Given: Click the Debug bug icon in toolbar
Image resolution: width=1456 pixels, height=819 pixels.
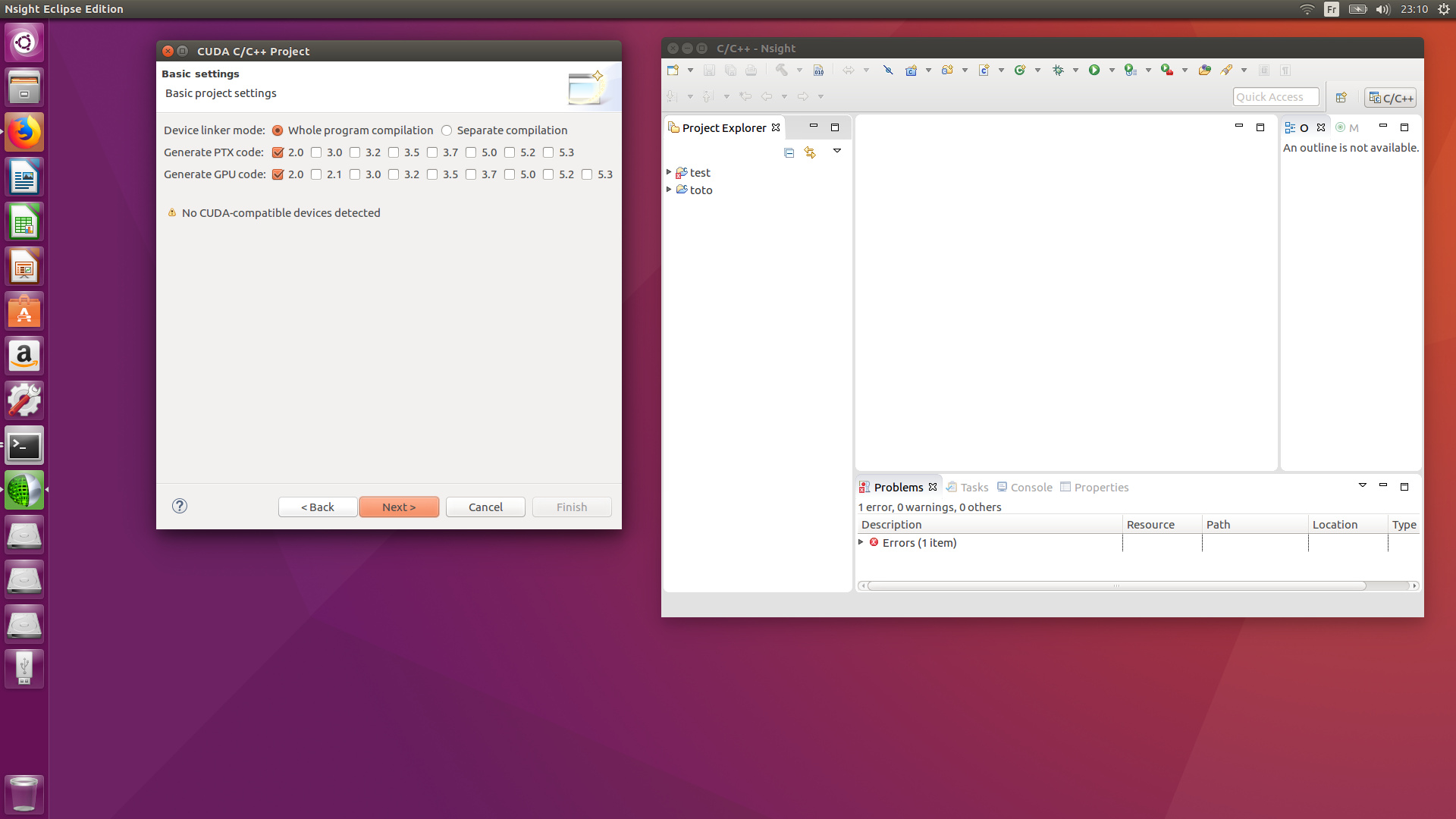Looking at the screenshot, I should [1058, 71].
